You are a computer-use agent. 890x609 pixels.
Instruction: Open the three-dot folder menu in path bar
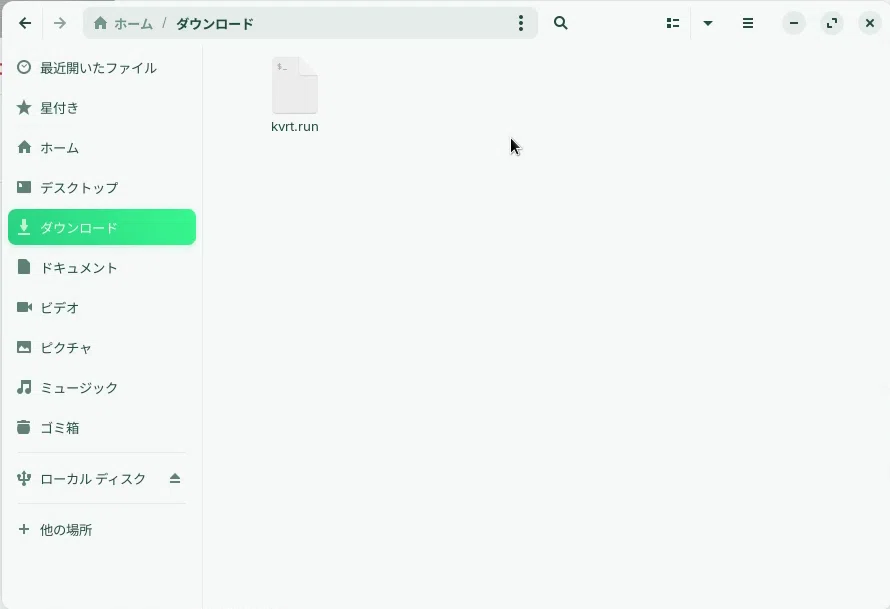coord(520,23)
